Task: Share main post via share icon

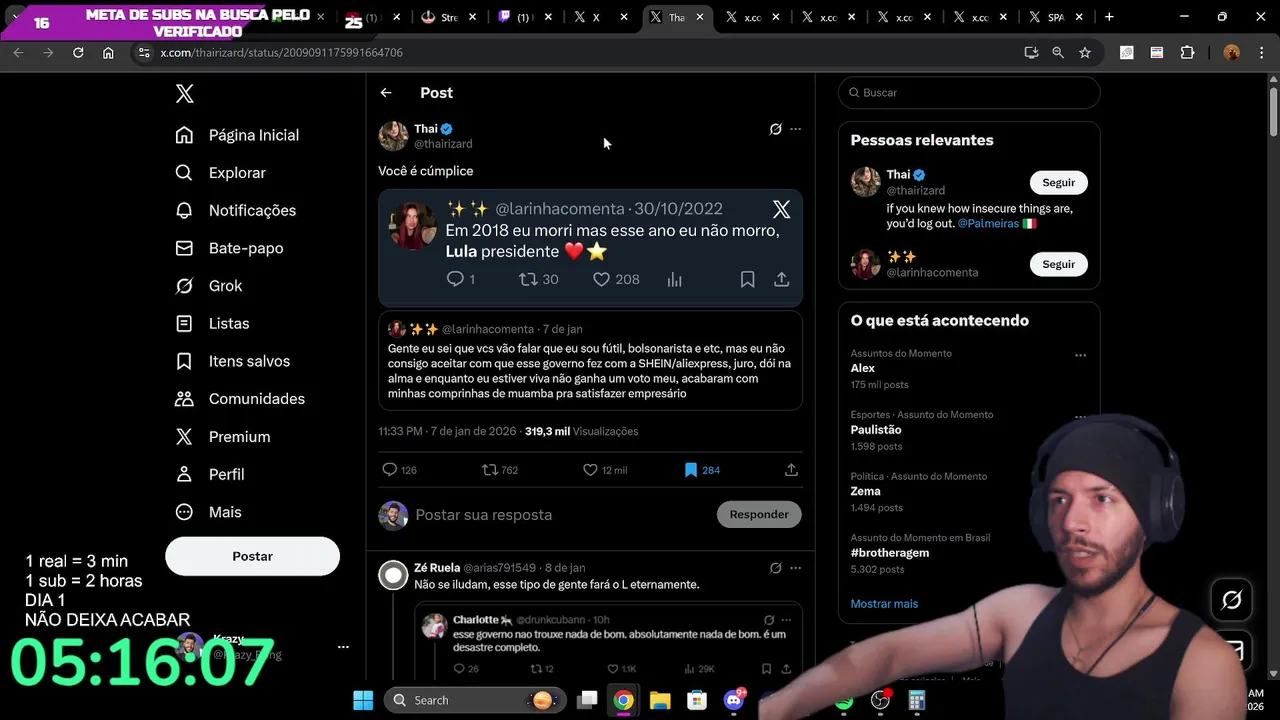Action: (791, 470)
